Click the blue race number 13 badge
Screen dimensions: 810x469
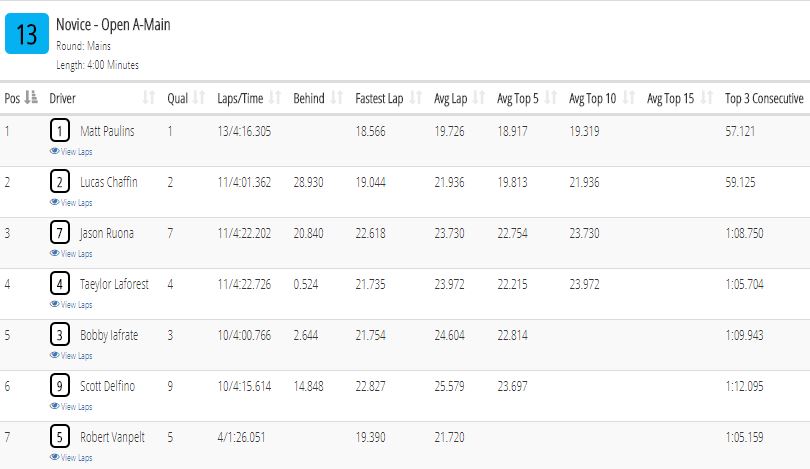click(x=27, y=34)
